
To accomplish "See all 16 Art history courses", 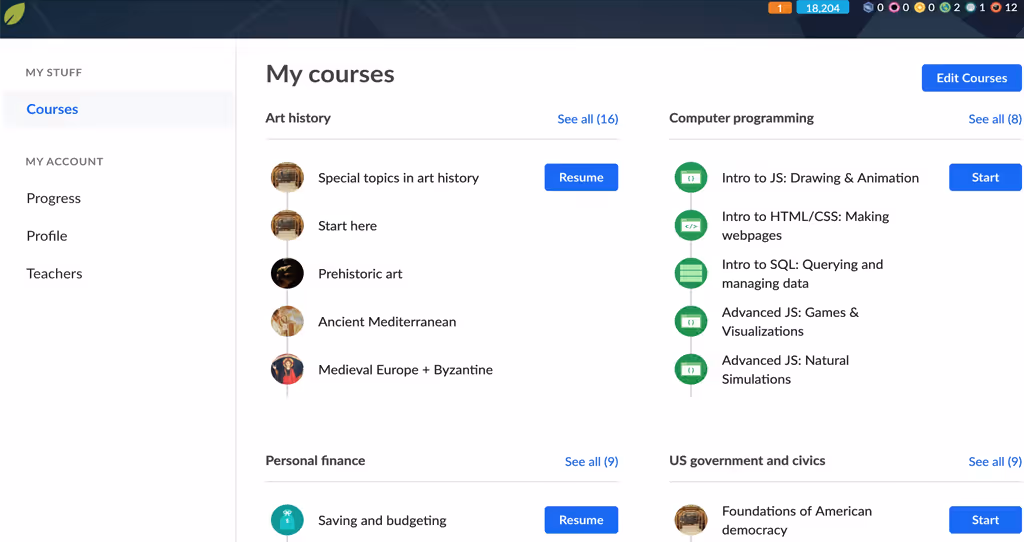I will point(588,119).
